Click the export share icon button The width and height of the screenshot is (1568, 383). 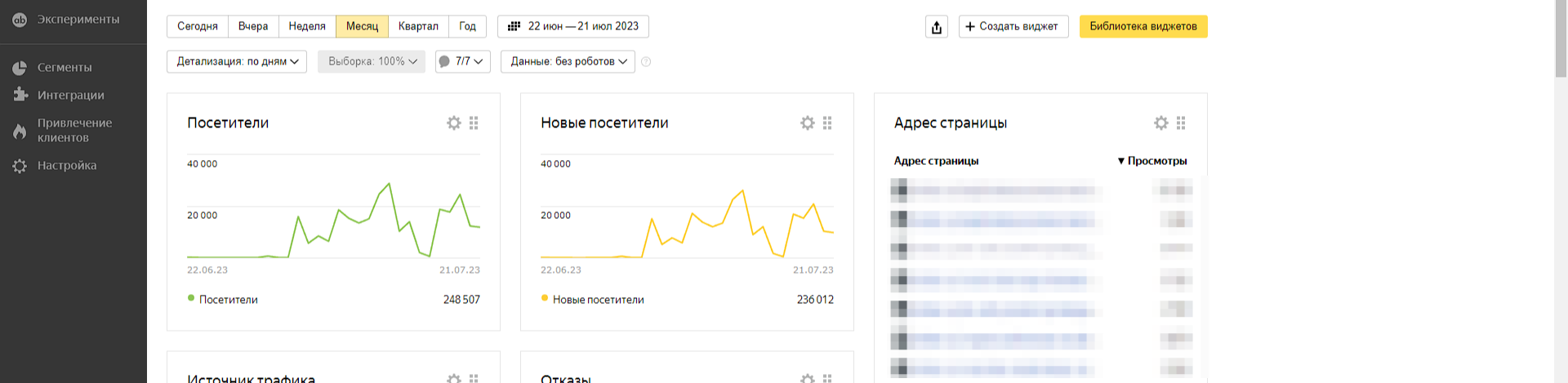pos(937,27)
